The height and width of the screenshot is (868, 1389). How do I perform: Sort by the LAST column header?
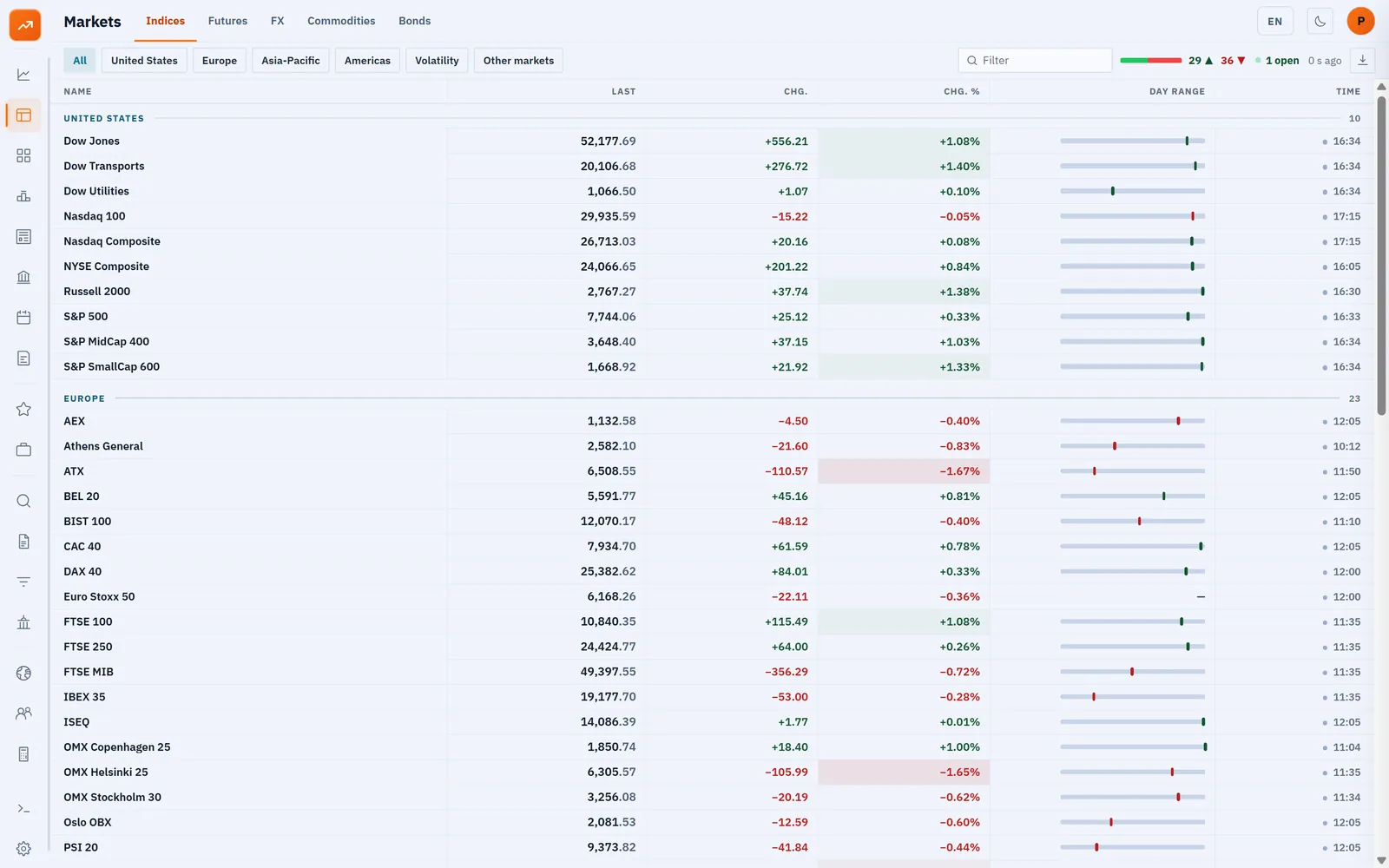(623, 91)
